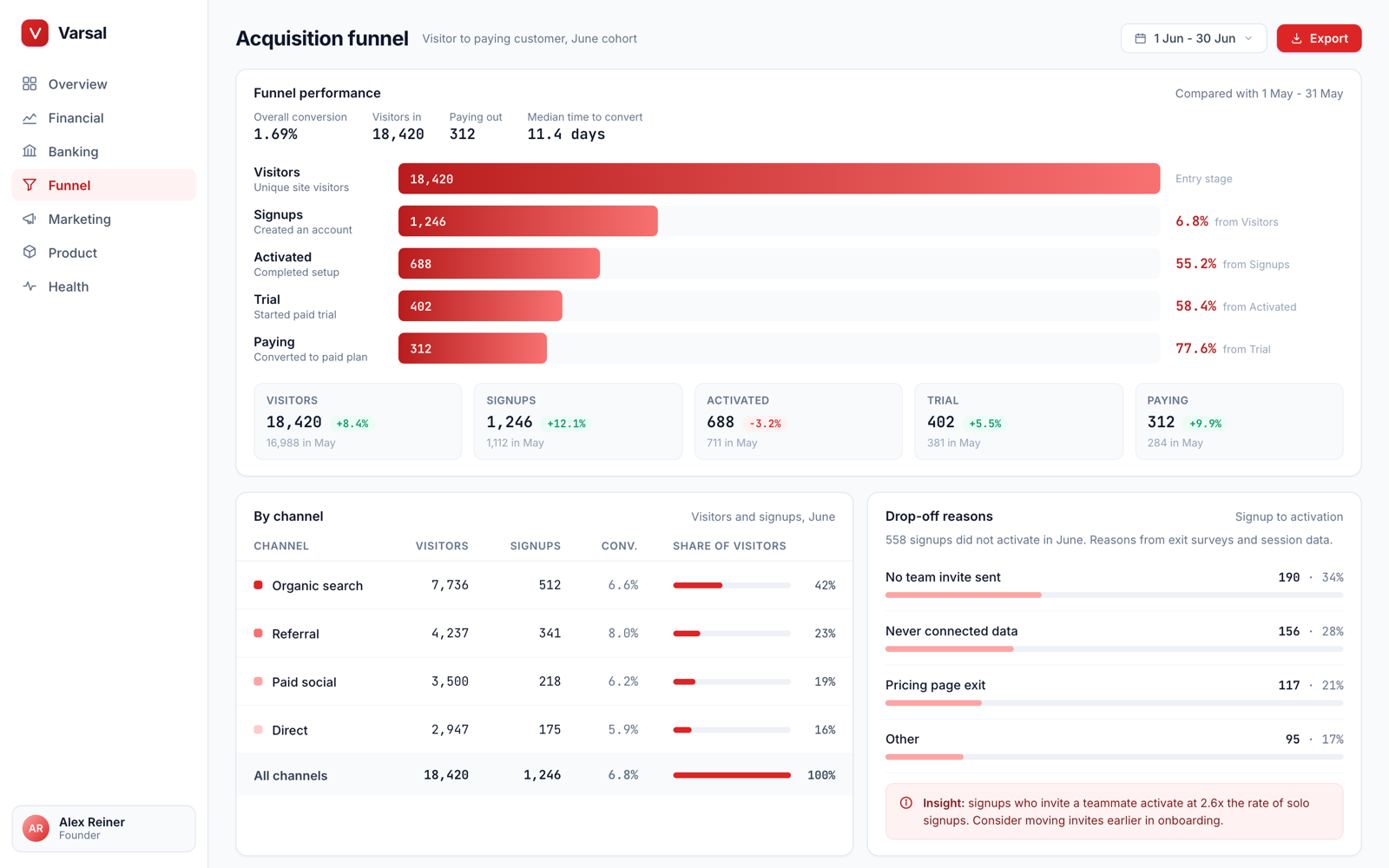Click the +12.1% Signups change badge
The image size is (1389, 868).
[x=566, y=424]
